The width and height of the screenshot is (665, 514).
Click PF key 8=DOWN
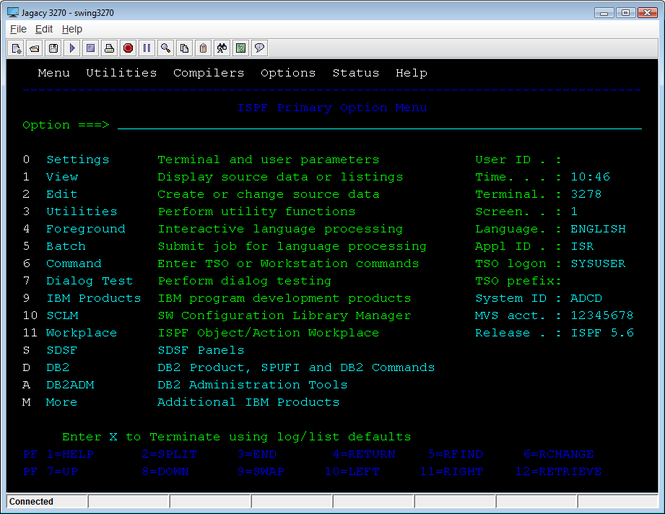tap(165, 472)
